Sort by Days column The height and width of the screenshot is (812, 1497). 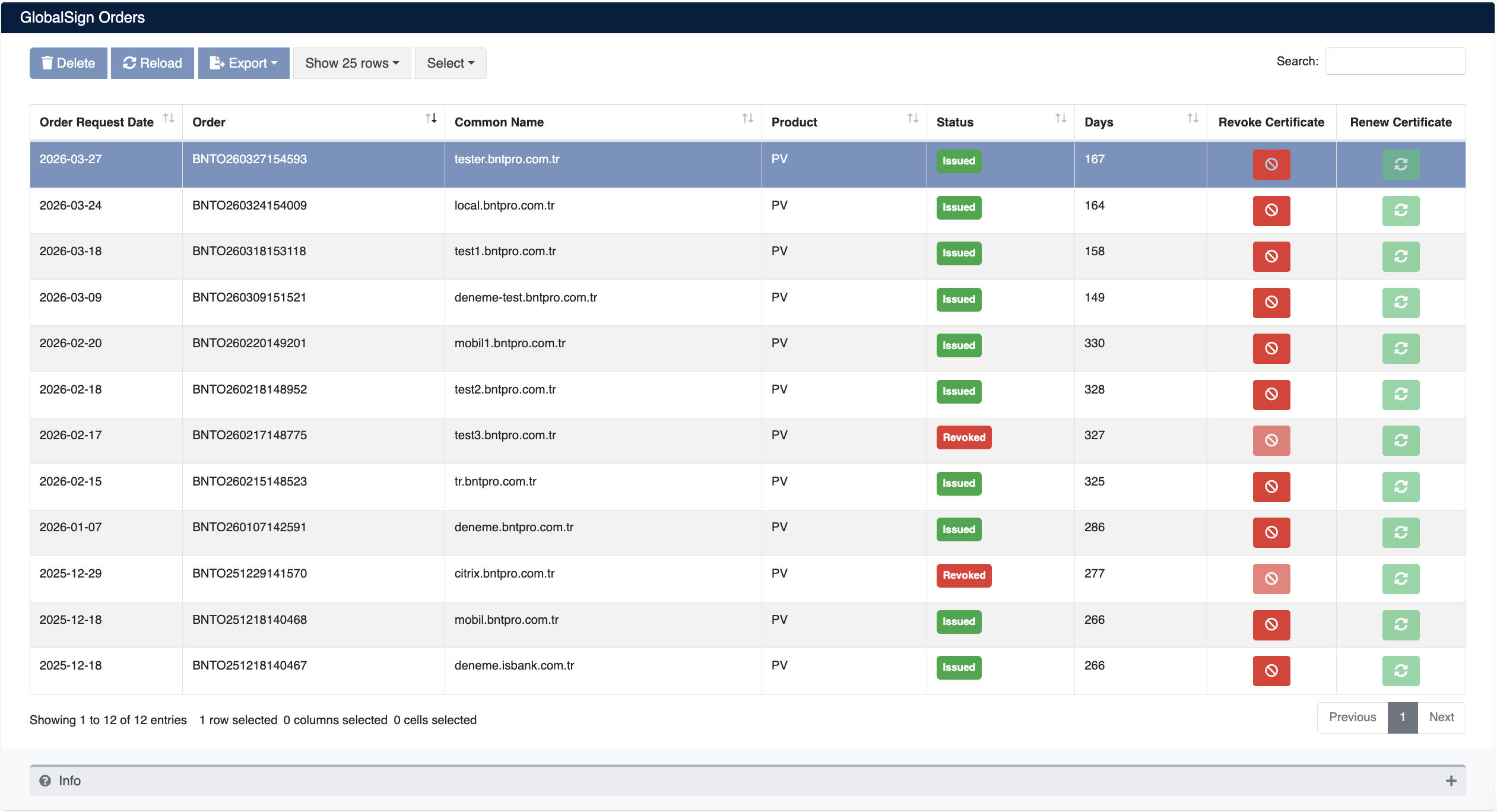click(x=1141, y=122)
